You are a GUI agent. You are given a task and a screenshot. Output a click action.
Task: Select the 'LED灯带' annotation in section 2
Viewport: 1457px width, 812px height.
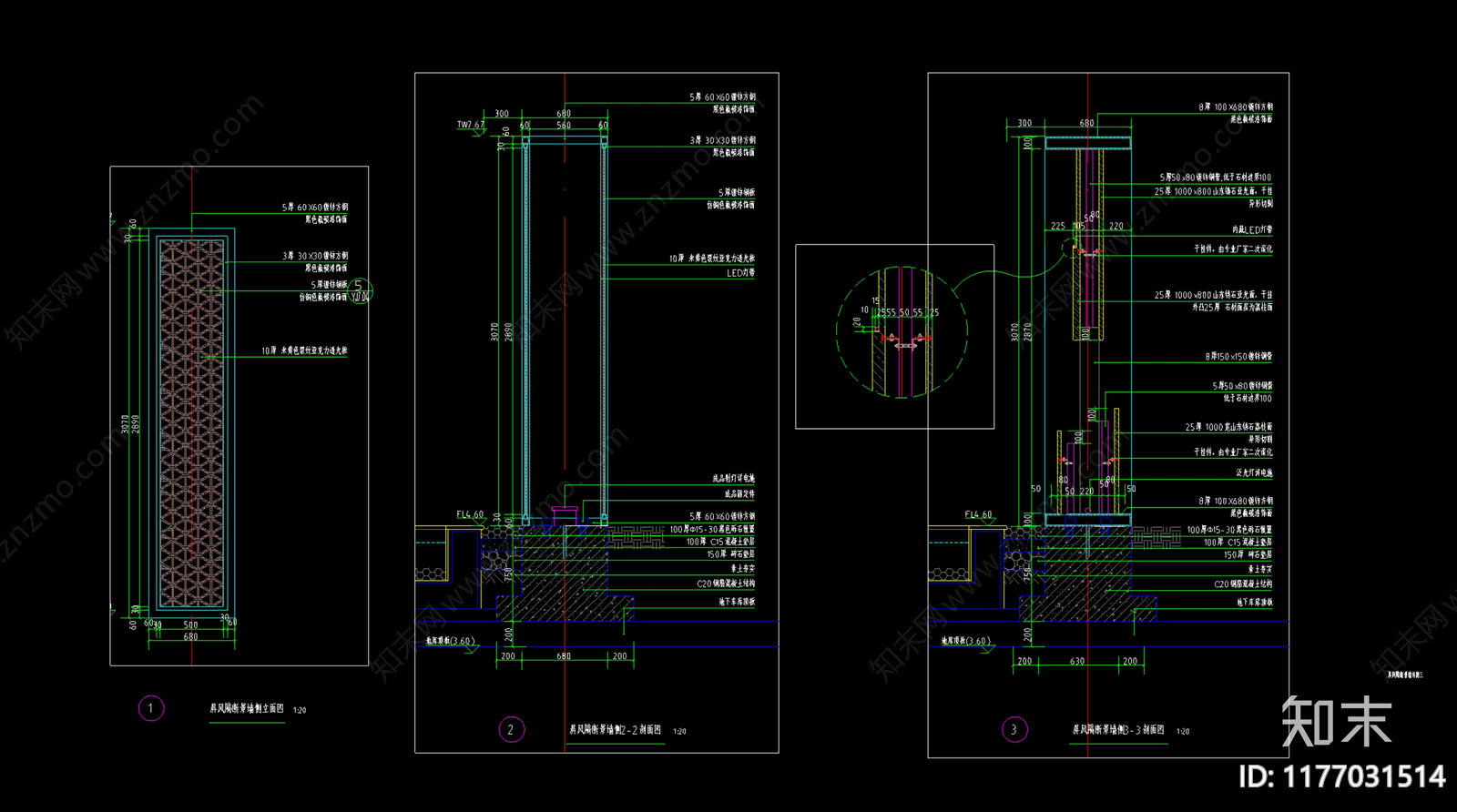pyautogui.click(x=740, y=273)
